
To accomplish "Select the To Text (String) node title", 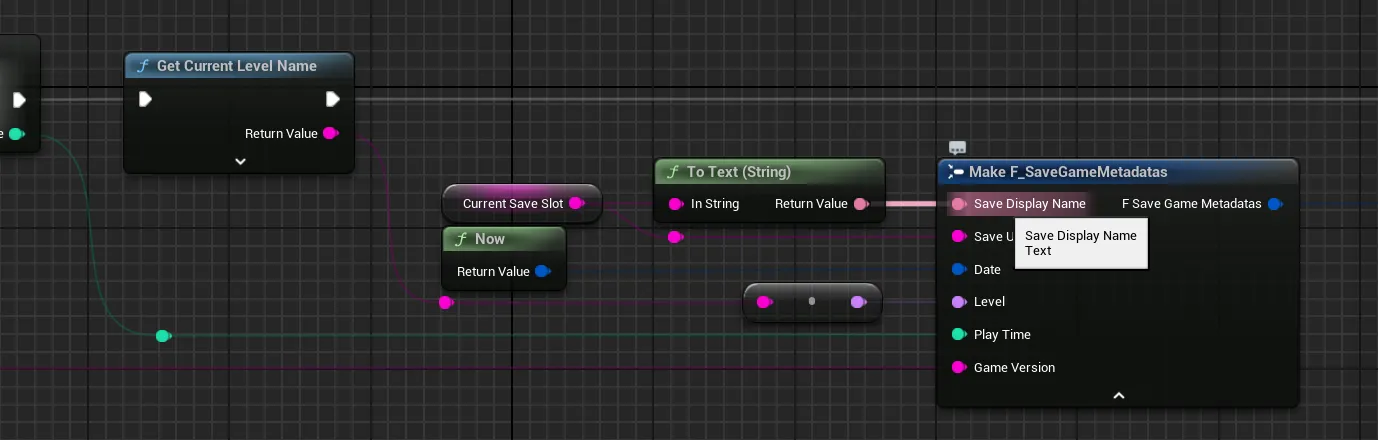I will (x=739, y=172).
